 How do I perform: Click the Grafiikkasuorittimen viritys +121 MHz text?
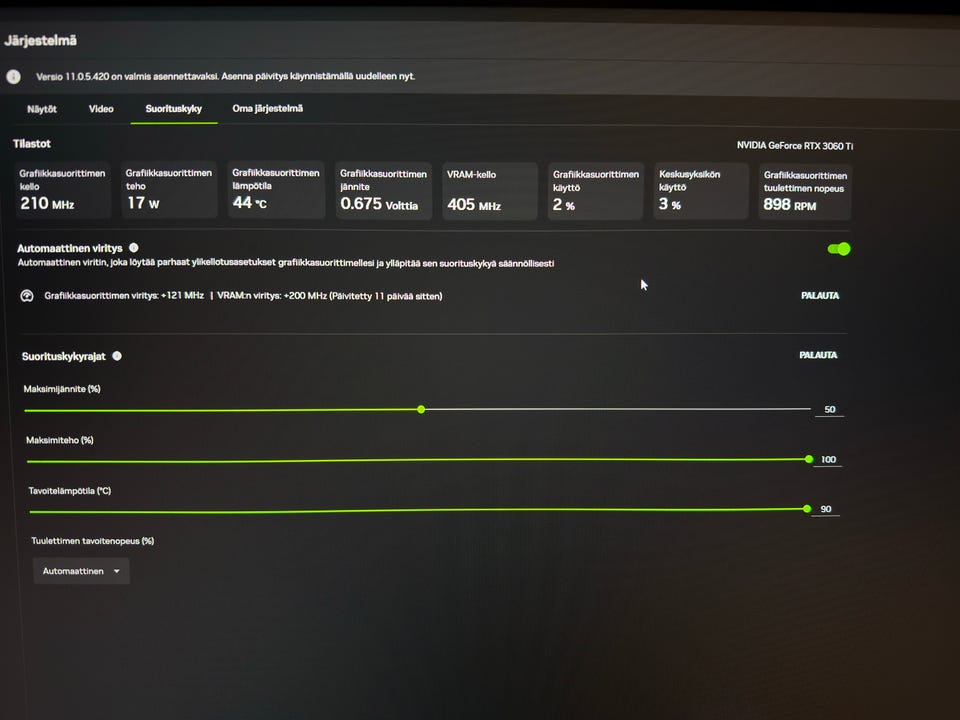coord(124,296)
